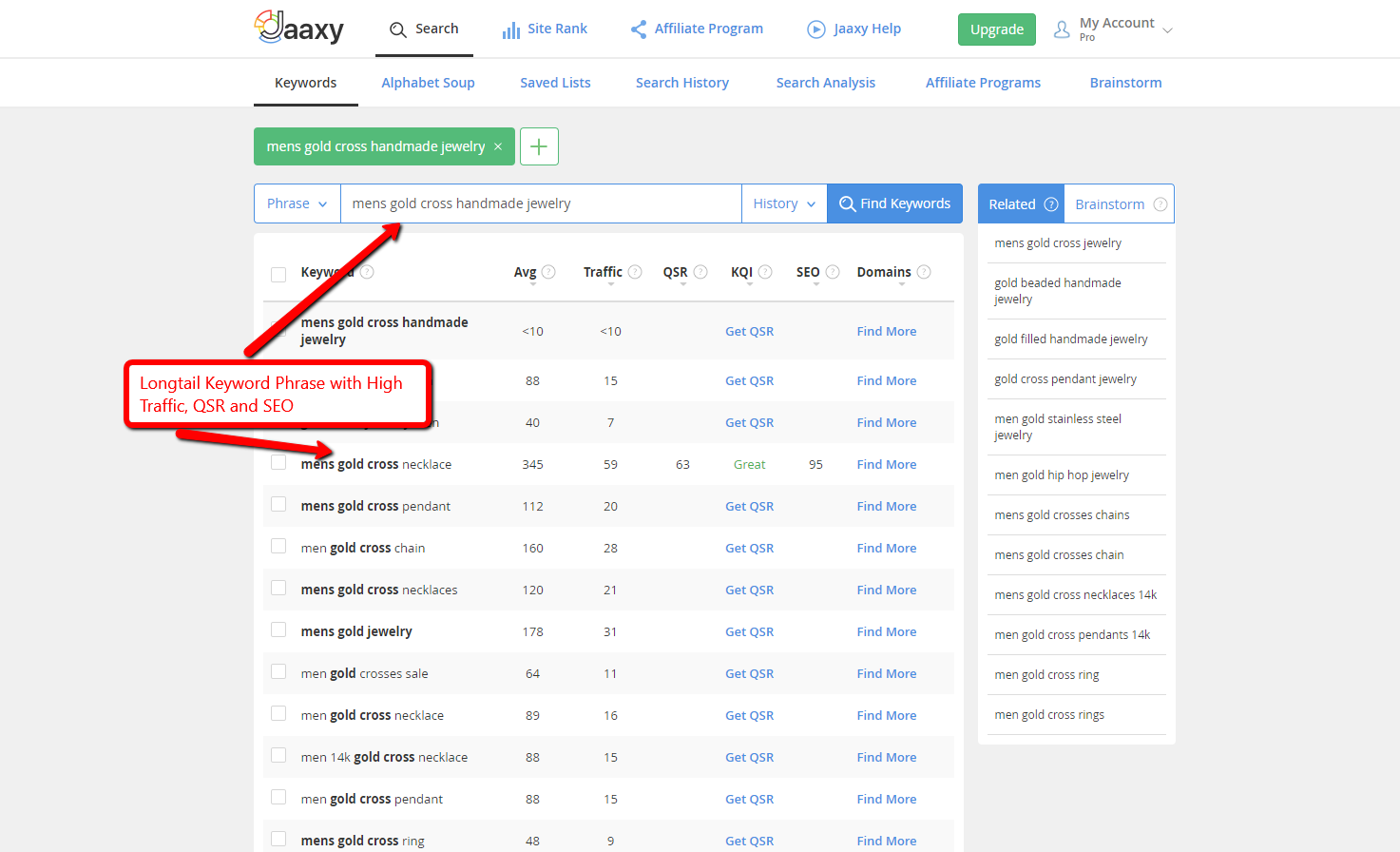
Task: Click the help icon beside Domains column
Action: pyautogui.click(x=924, y=272)
